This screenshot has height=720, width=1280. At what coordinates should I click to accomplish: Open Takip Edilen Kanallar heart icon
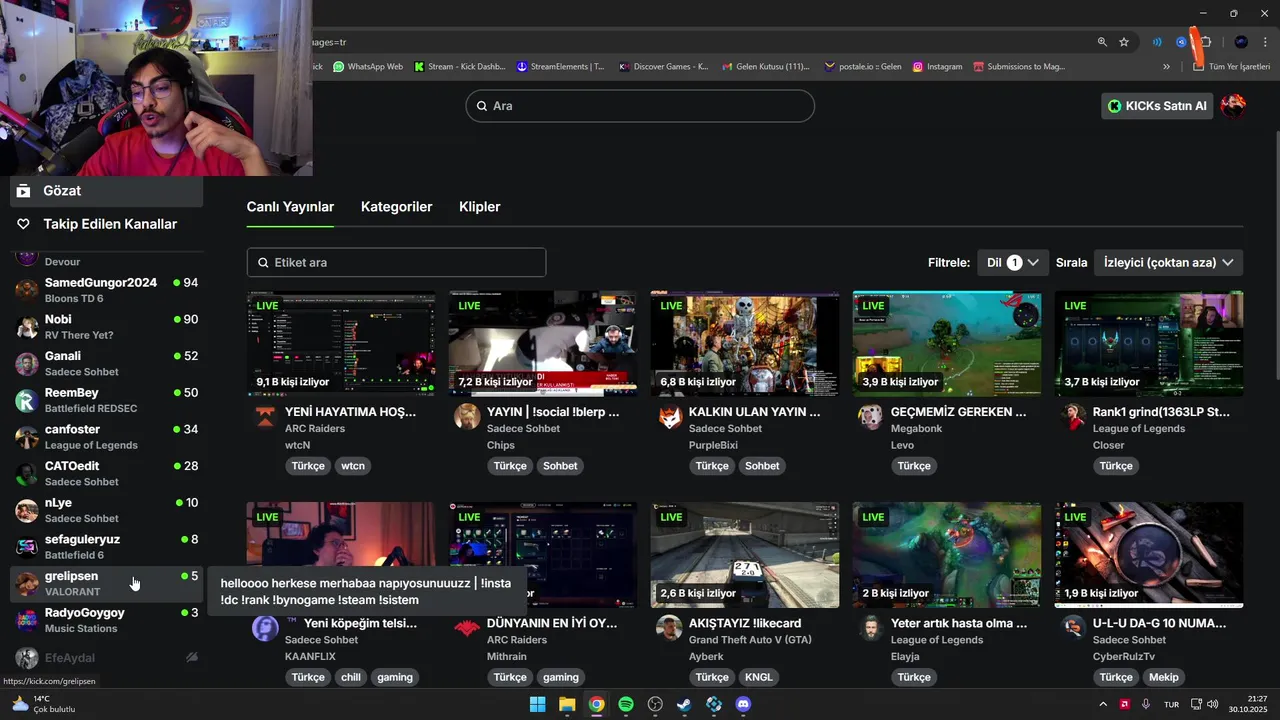point(24,224)
